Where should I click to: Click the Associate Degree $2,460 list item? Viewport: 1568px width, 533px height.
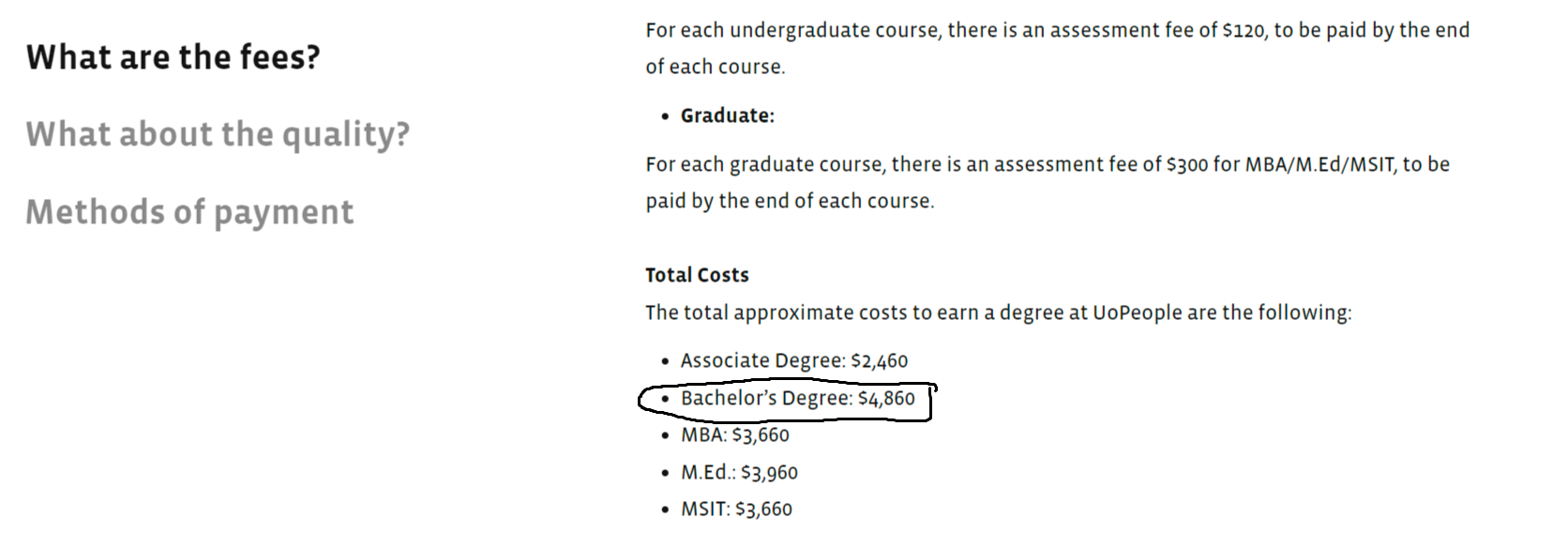[793, 360]
